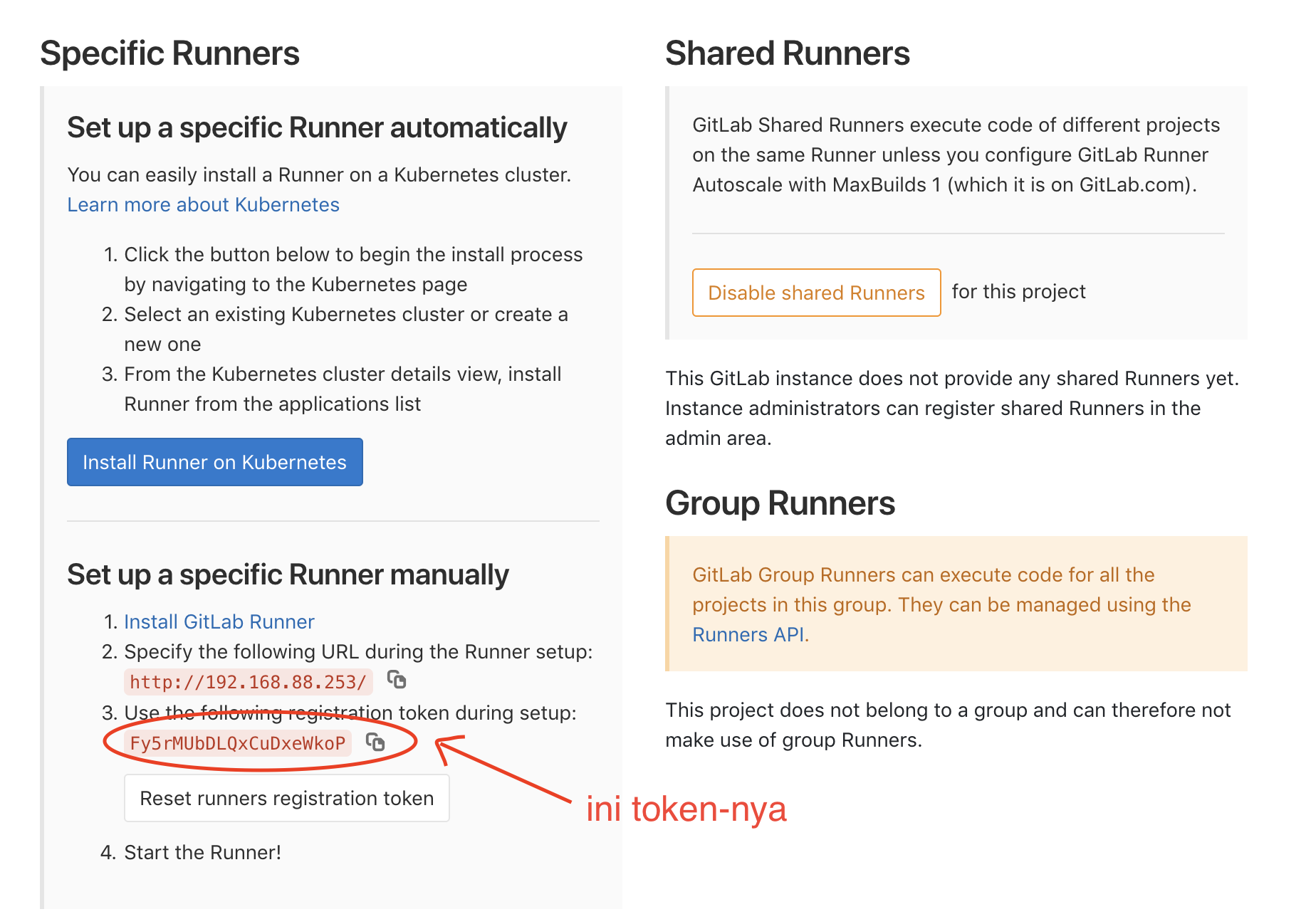Click 'From the Kubernetes cluster details view' step
The image size is (1306, 924).
343,389
